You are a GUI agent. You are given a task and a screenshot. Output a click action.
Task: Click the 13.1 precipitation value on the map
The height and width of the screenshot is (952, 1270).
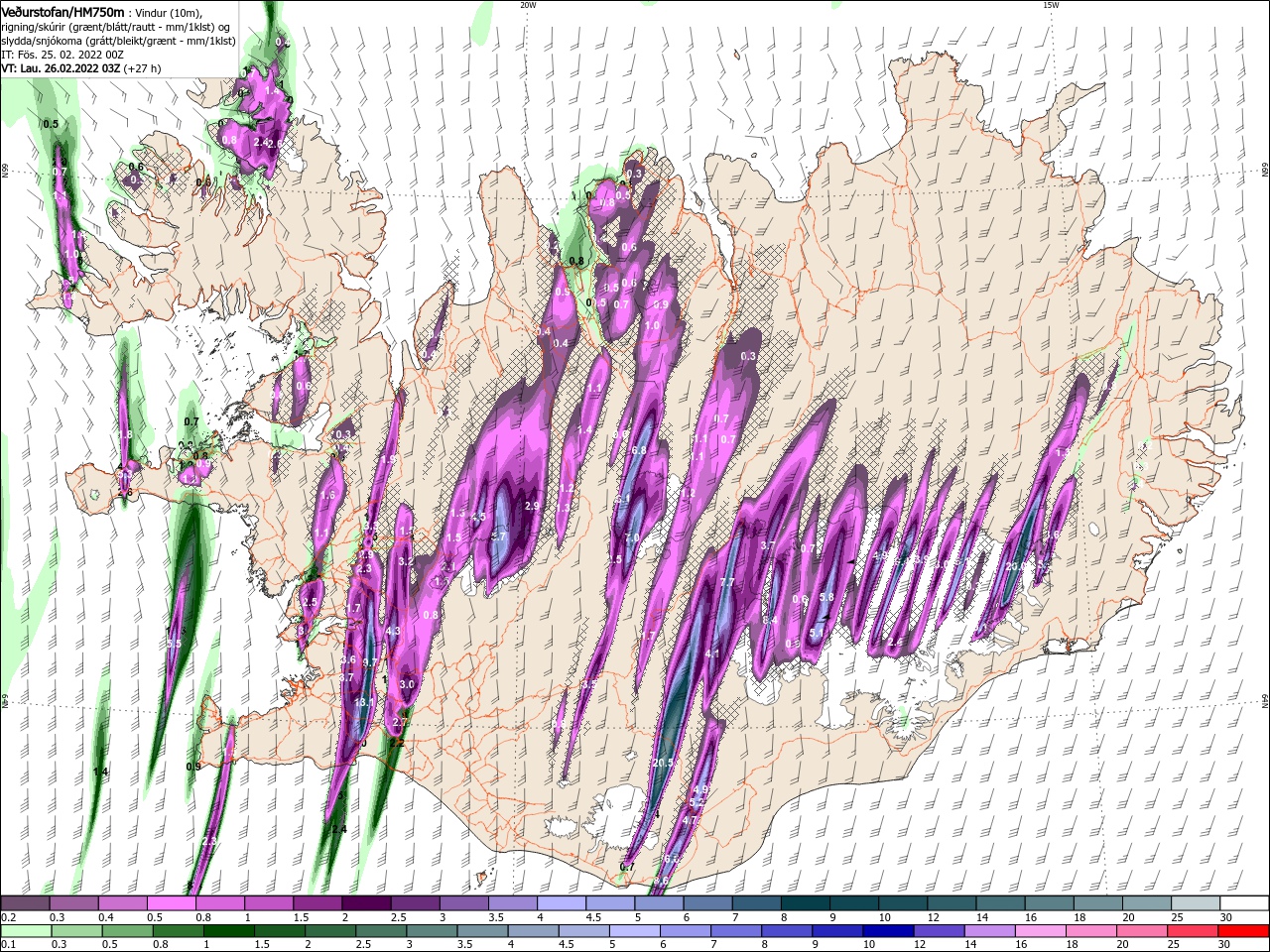click(x=364, y=702)
